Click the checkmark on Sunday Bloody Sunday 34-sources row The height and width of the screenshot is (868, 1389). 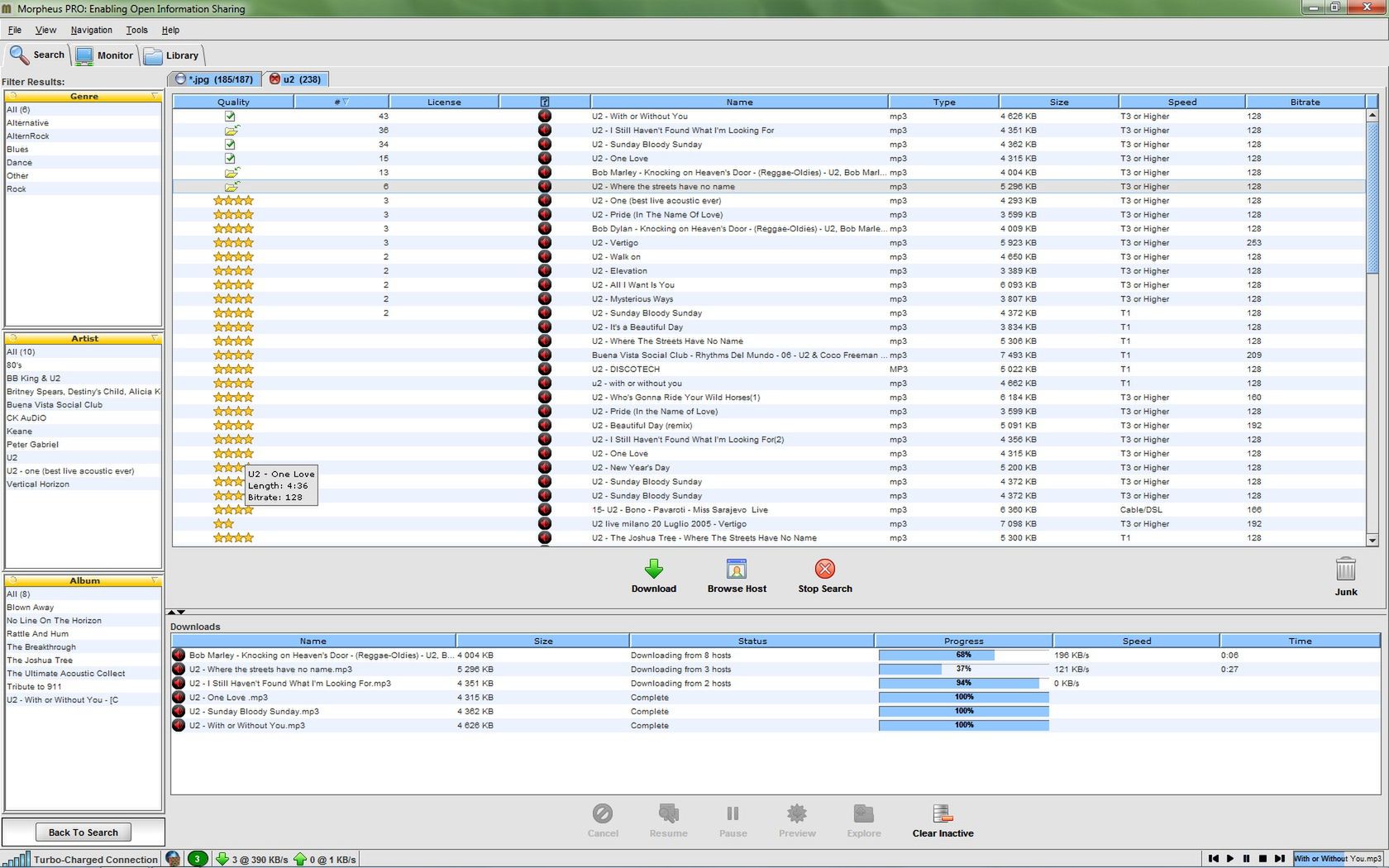click(x=230, y=145)
